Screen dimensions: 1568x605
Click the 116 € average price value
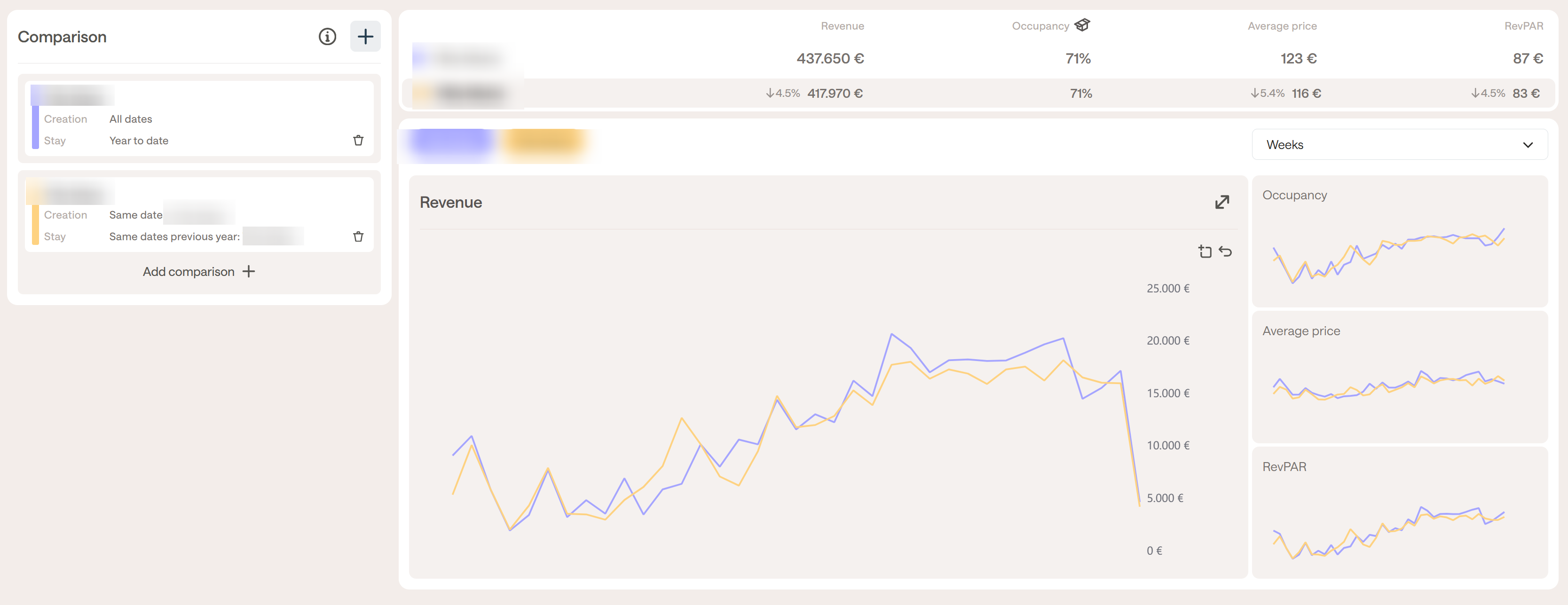(x=1306, y=94)
